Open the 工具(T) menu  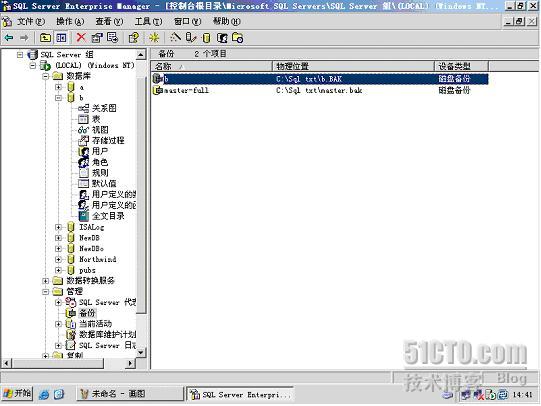(148, 21)
